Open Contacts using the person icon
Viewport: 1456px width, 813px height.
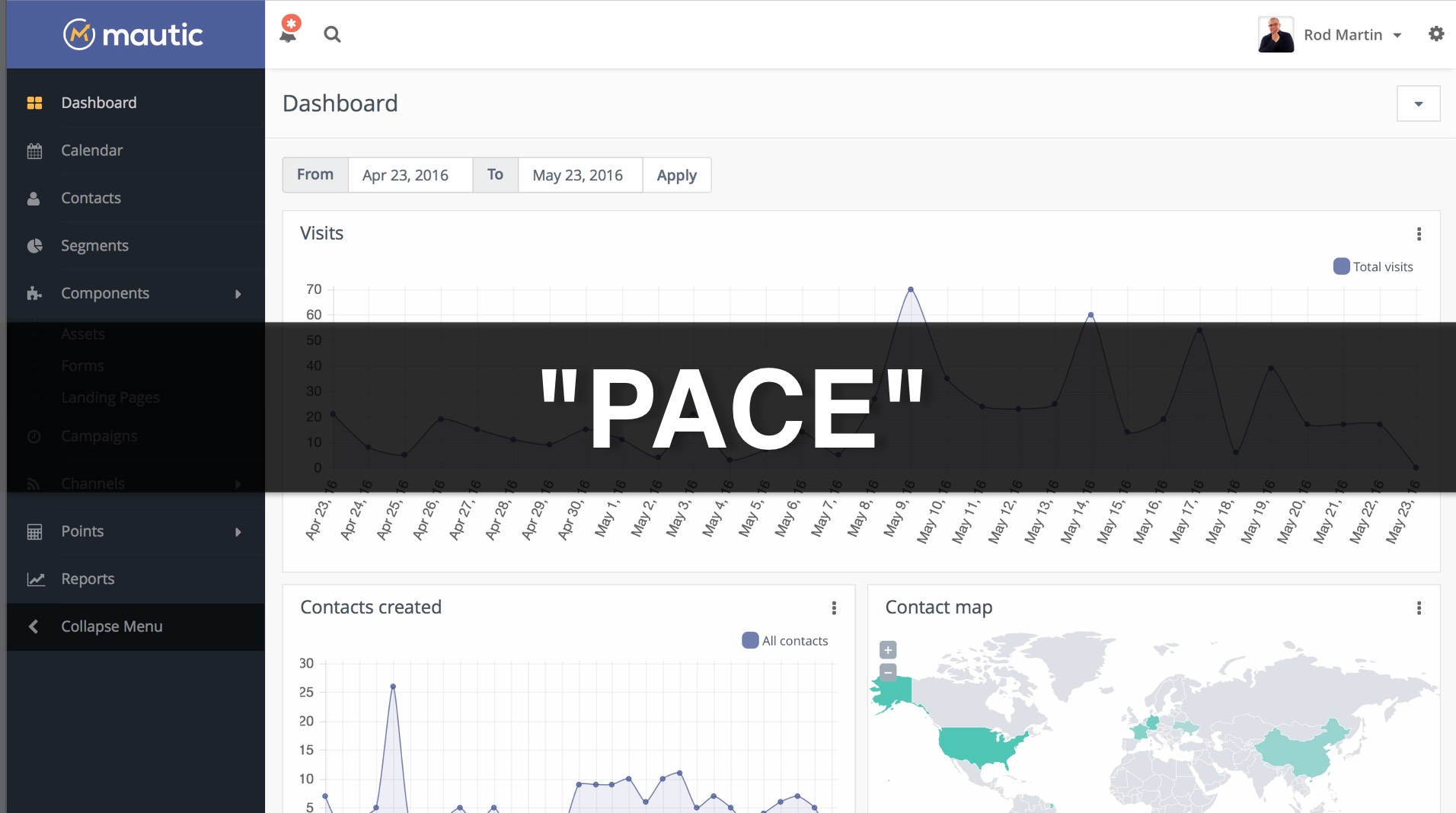click(35, 198)
